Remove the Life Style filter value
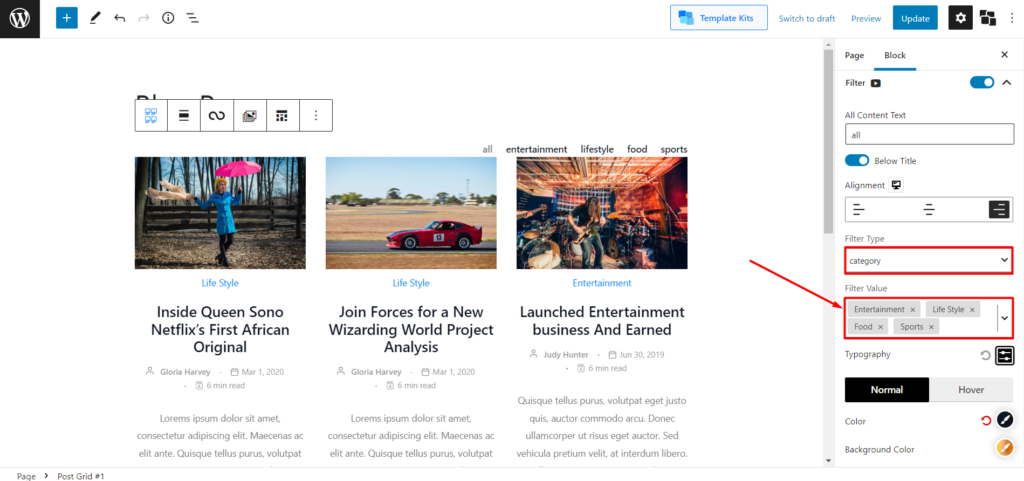Viewport: 1024px width, 481px height. 972,309
